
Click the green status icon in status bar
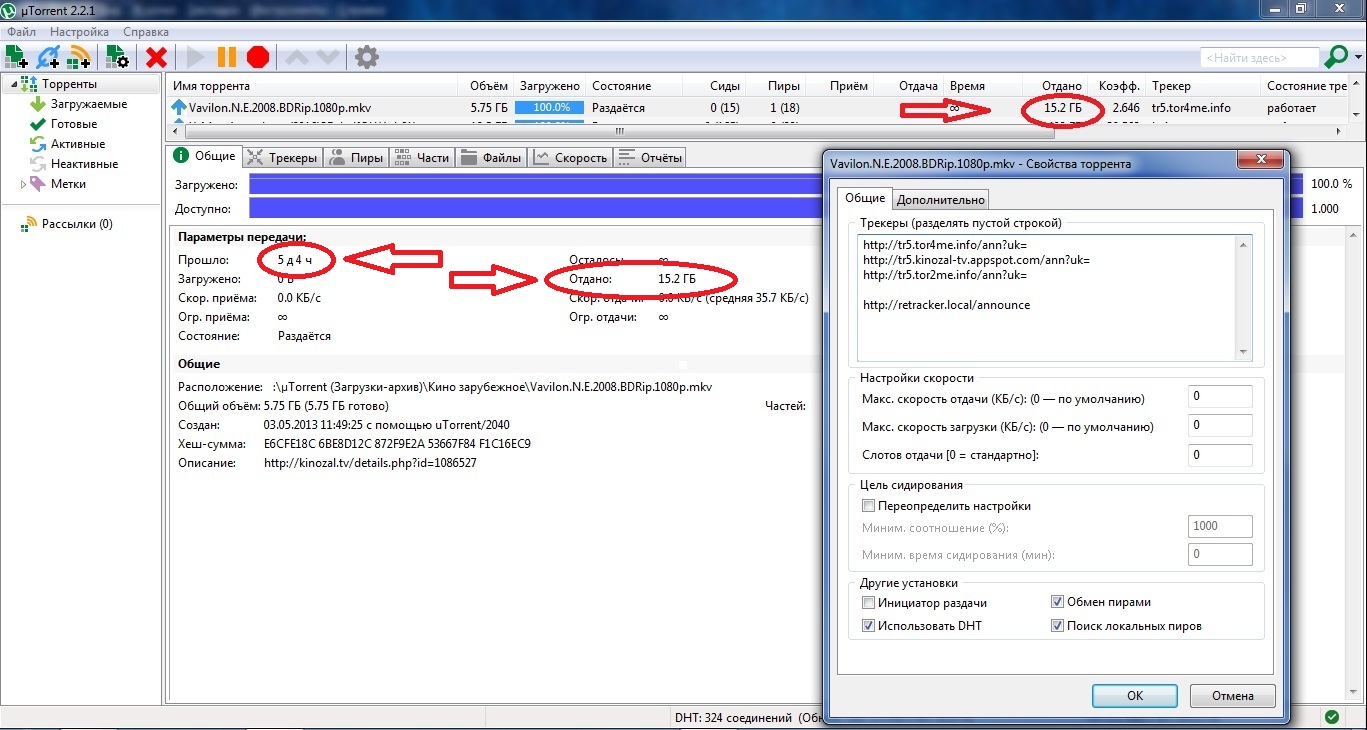[x=1332, y=717]
